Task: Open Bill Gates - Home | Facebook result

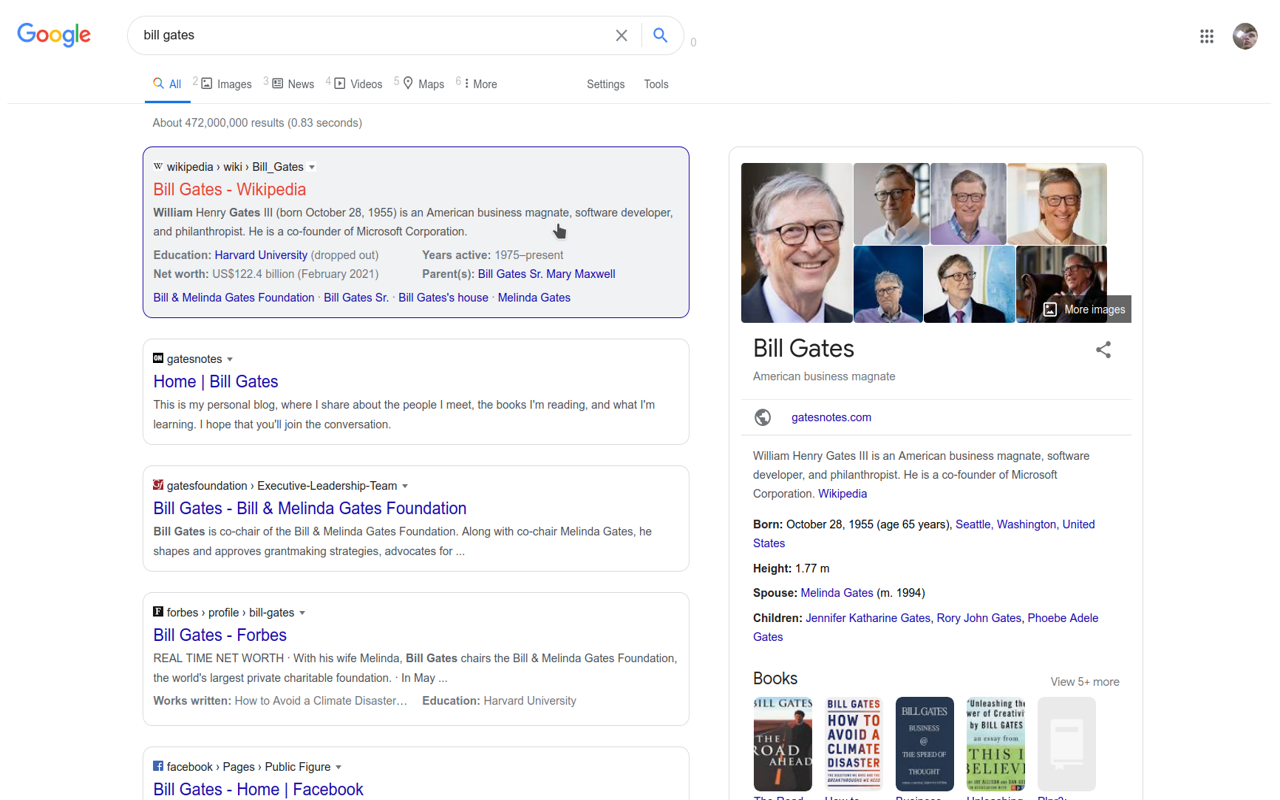Action: point(258,789)
